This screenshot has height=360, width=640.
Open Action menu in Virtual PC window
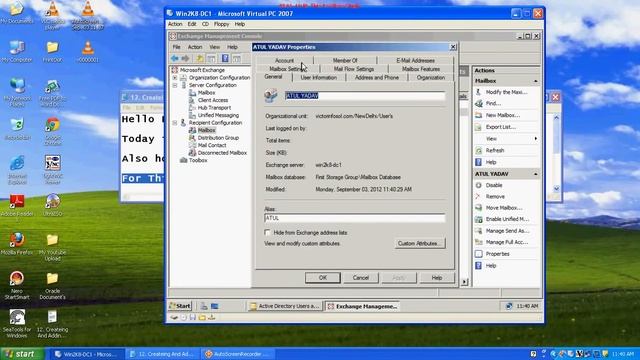tap(175, 24)
